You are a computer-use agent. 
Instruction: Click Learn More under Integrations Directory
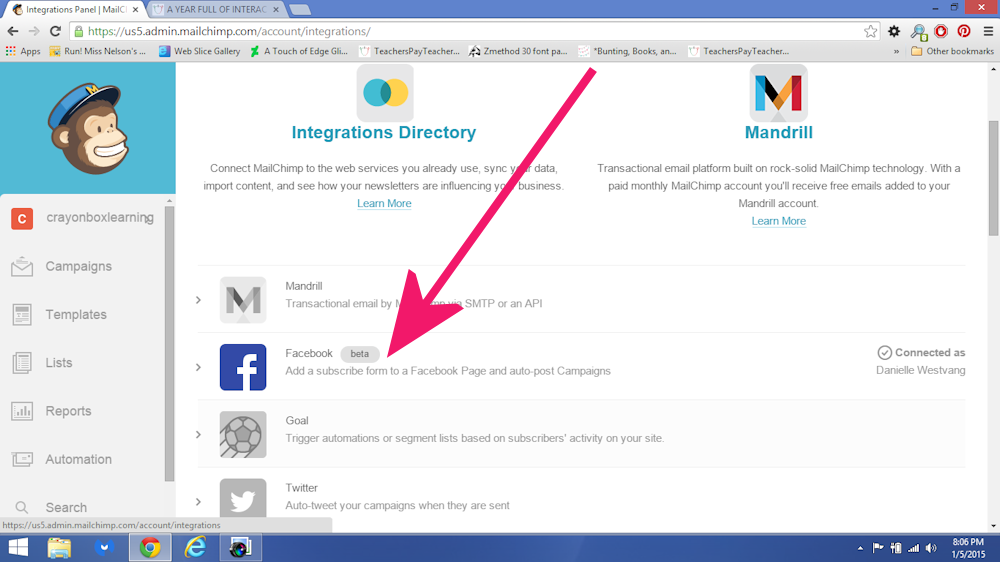(x=384, y=203)
